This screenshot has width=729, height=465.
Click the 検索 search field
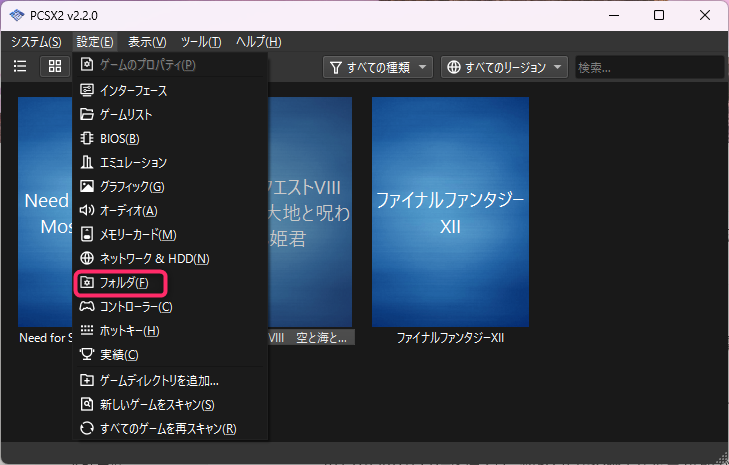click(649, 67)
